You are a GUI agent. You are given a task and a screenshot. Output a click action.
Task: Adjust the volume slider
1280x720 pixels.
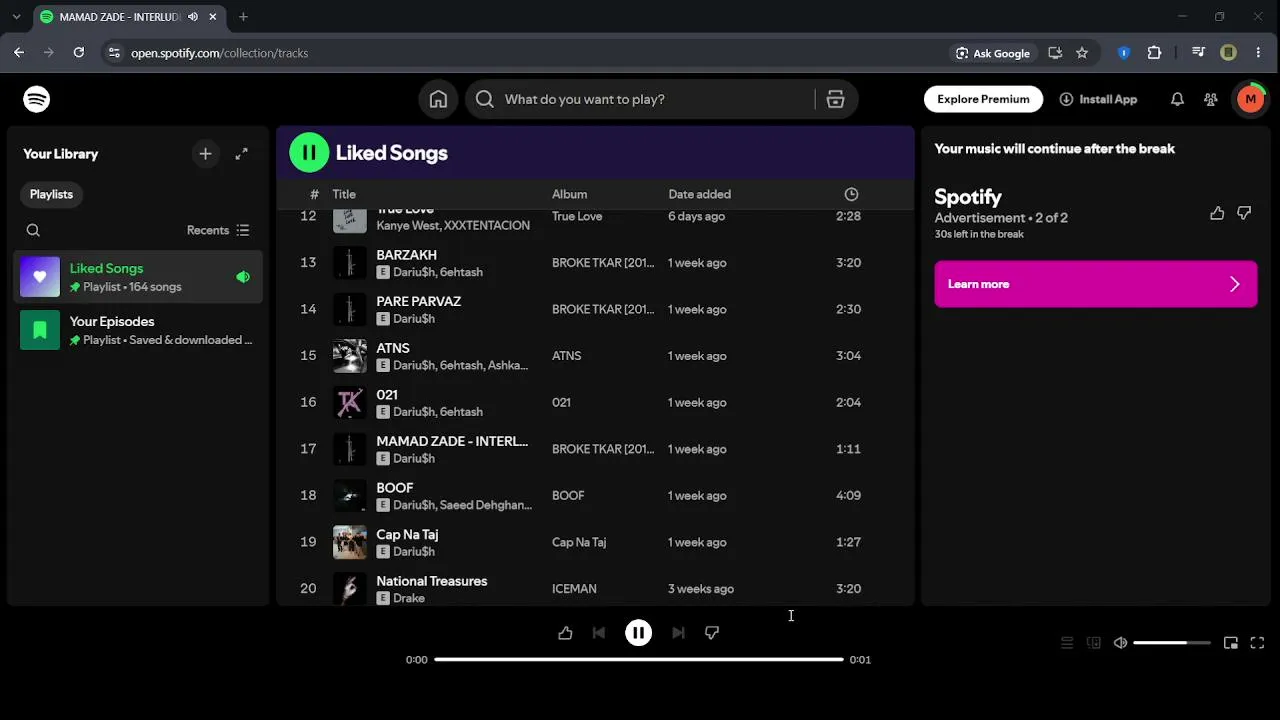click(x=1172, y=643)
